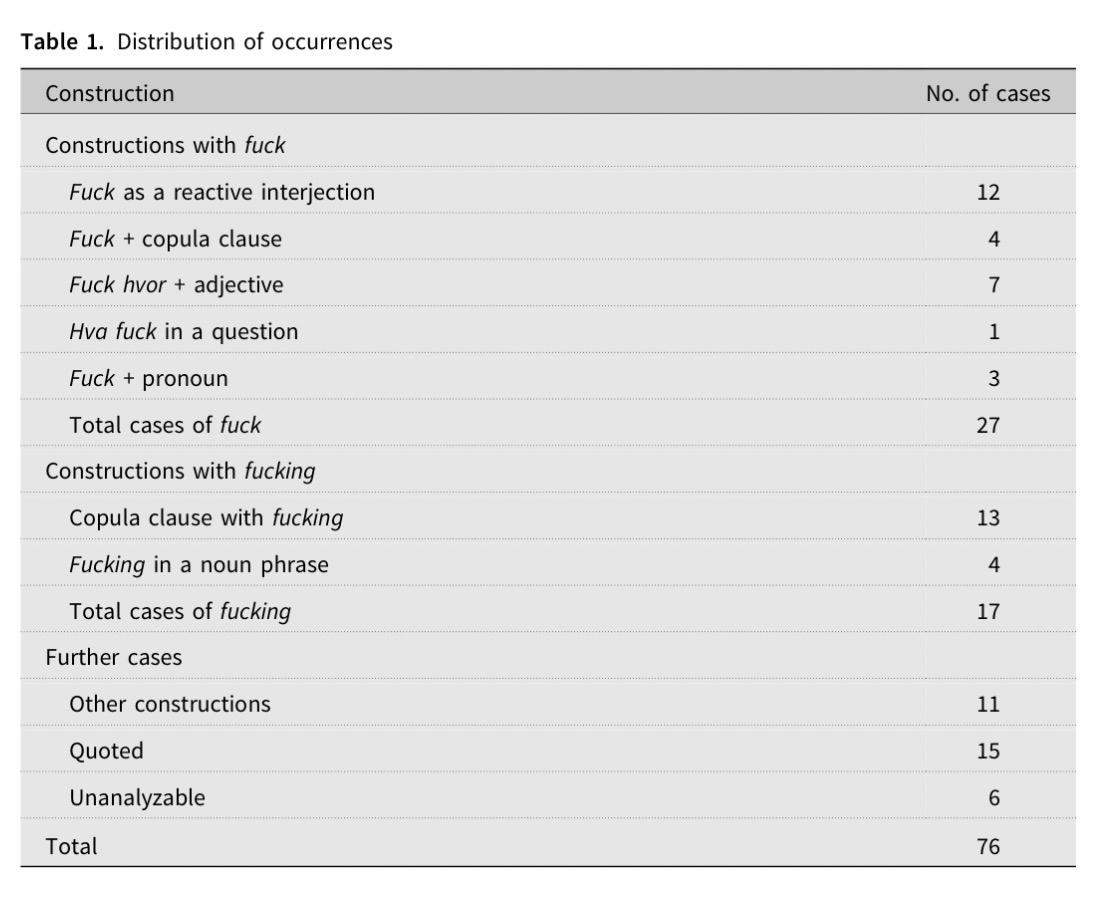Click the 'Fuck + pronoun' row label
1111x920 pixels.
148,378
